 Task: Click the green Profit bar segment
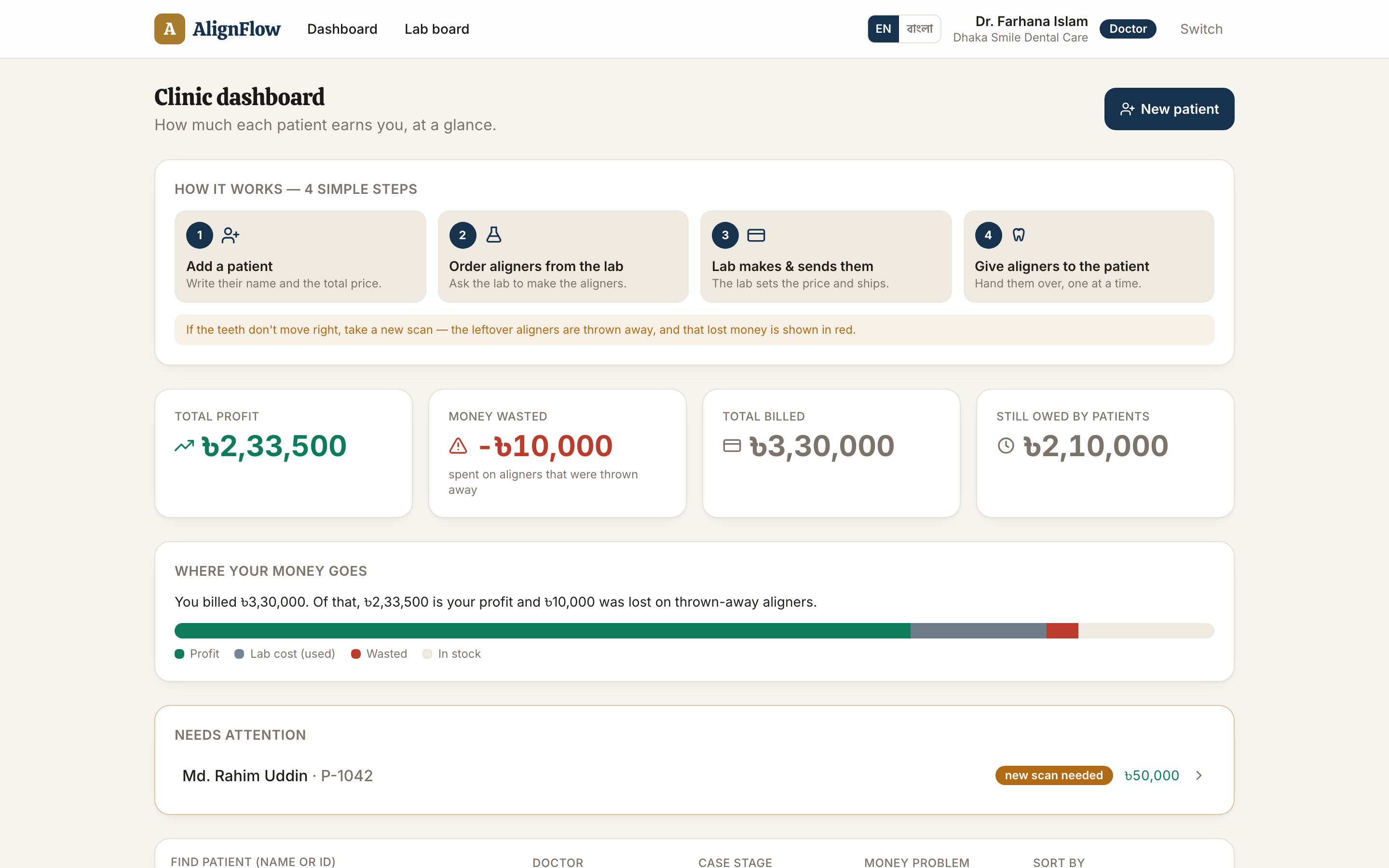pos(543,631)
